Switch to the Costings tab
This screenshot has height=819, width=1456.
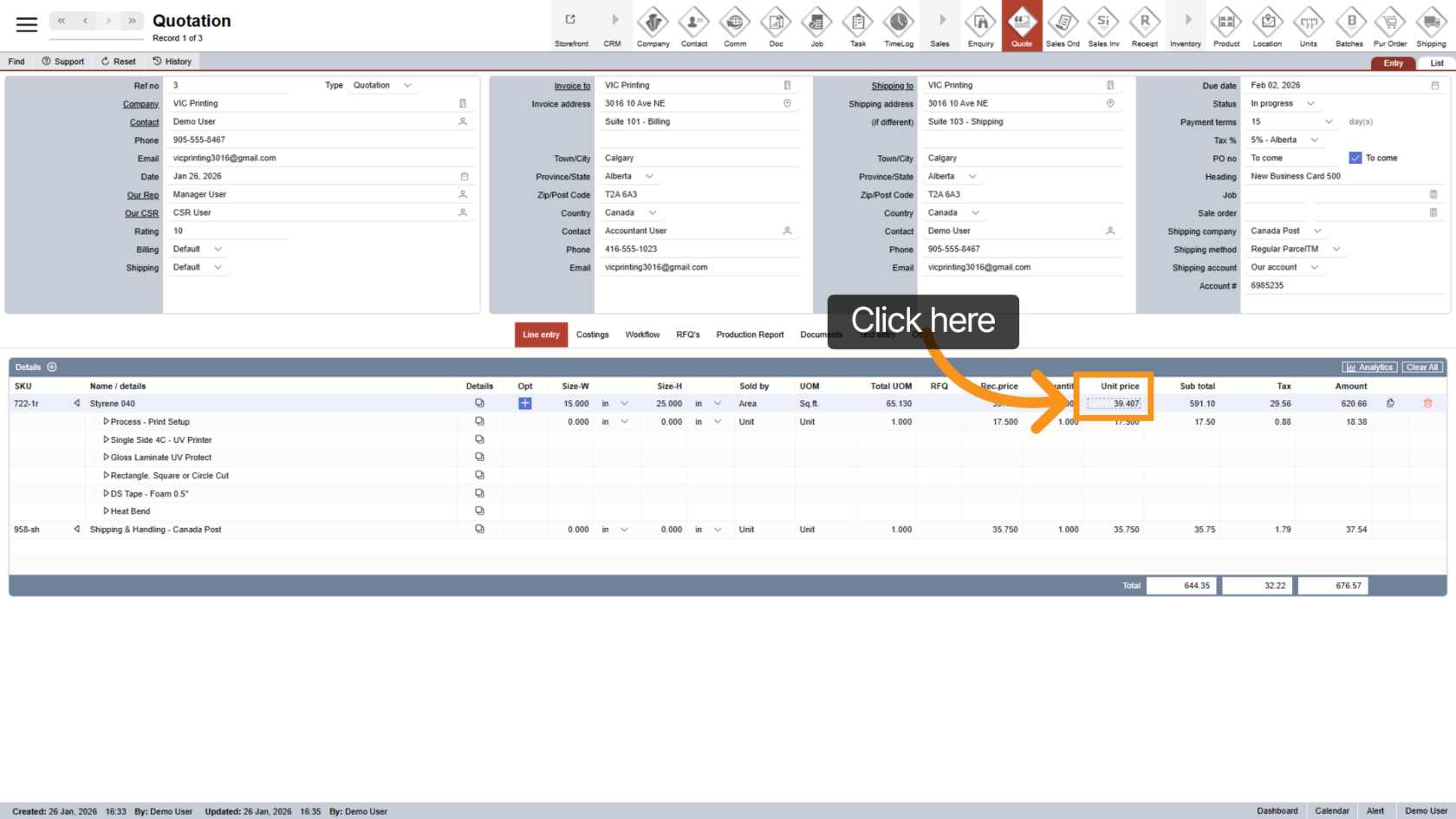point(592,335)
